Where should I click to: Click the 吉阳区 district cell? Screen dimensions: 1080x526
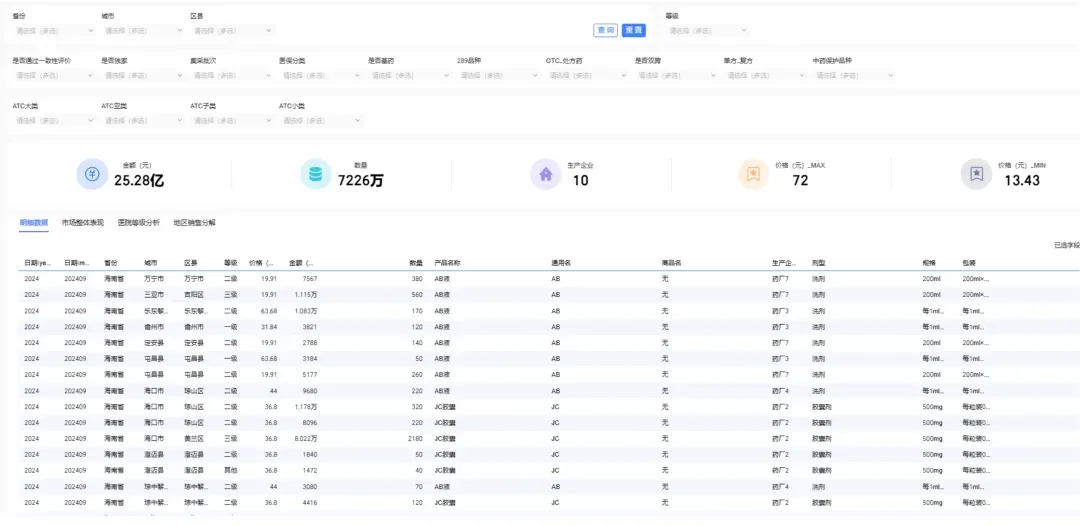tap(194, 295)
